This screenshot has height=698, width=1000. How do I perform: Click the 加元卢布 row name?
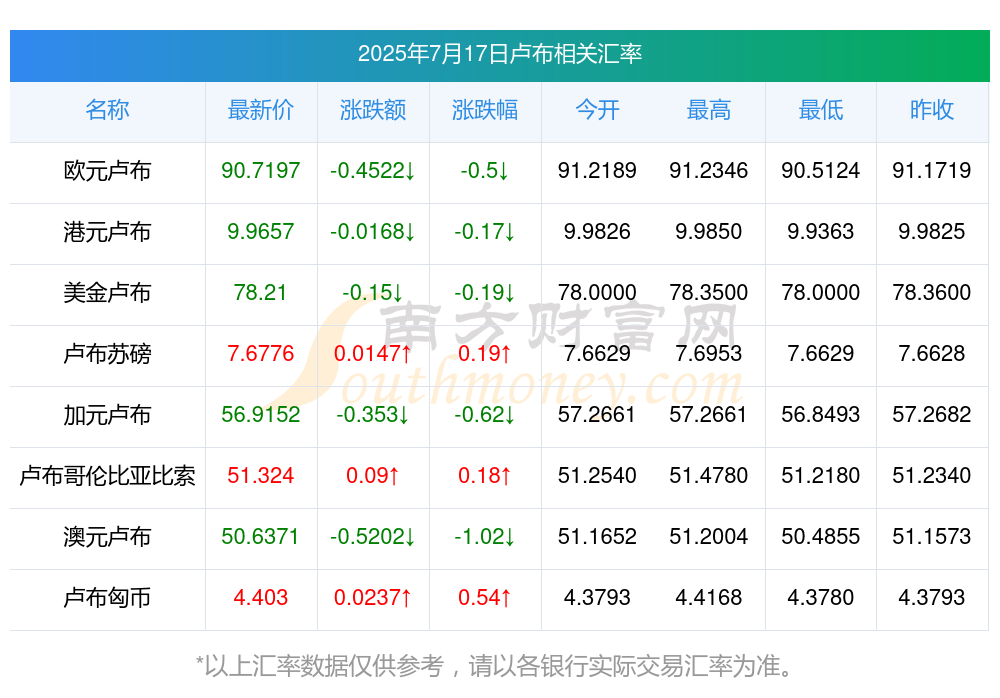click(x=107, y=415)
